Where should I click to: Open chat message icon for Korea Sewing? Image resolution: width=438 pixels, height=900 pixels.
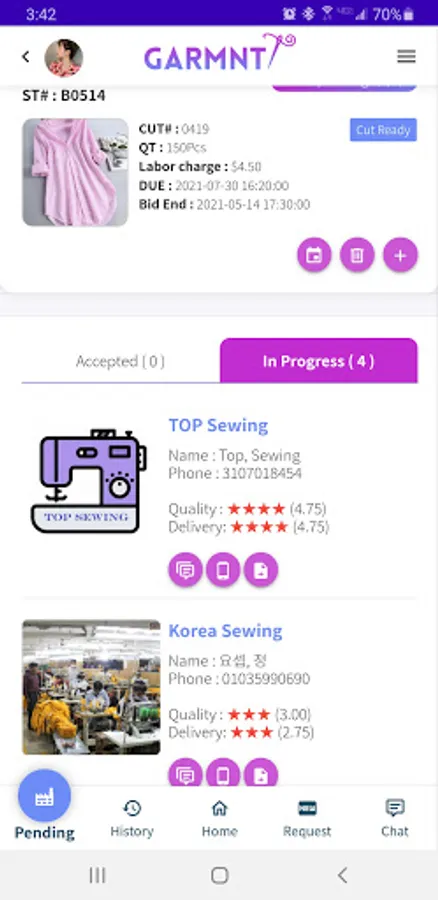coord(185,773)
